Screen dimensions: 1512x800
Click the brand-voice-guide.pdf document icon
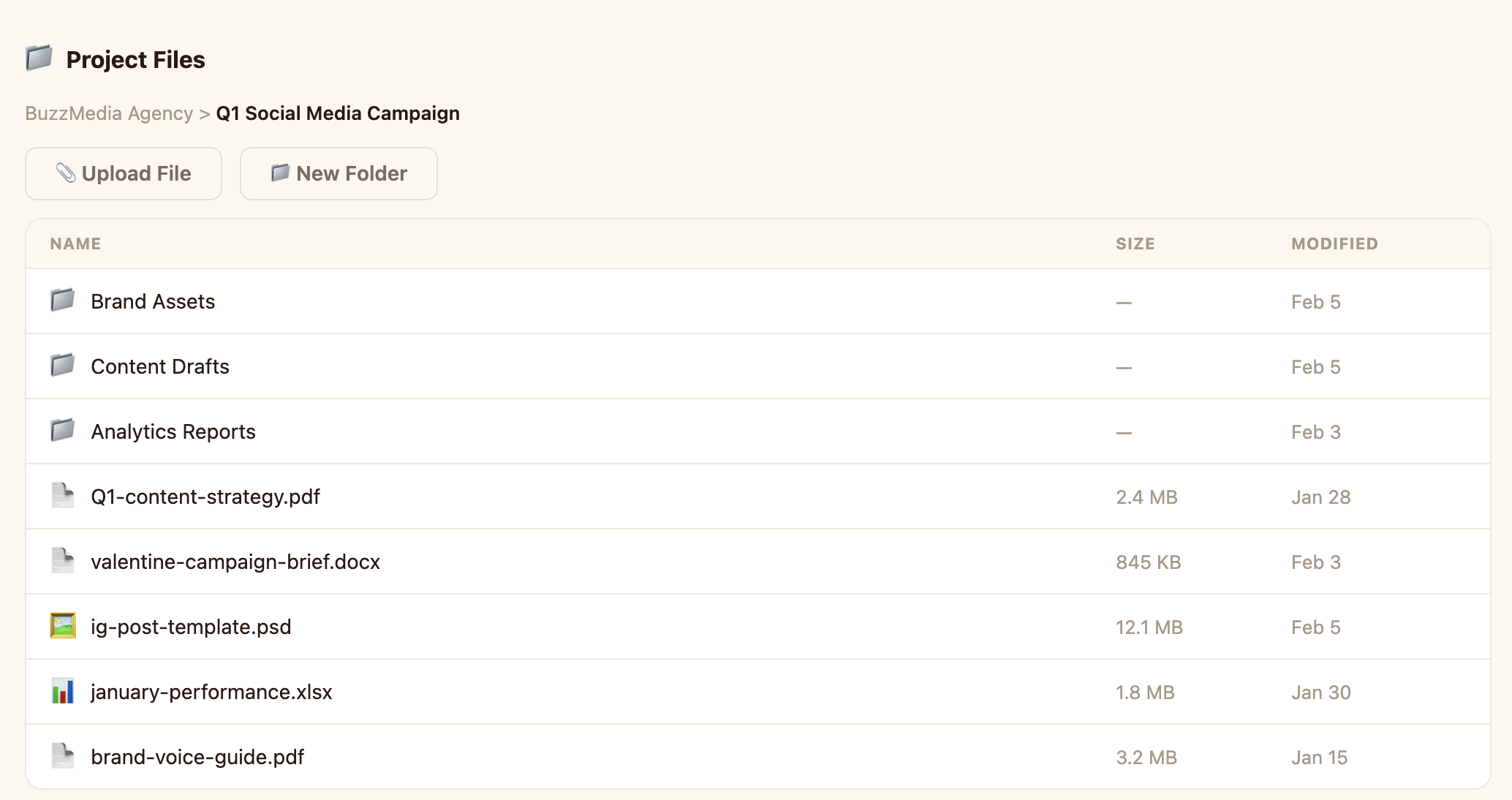pos(62,756)
